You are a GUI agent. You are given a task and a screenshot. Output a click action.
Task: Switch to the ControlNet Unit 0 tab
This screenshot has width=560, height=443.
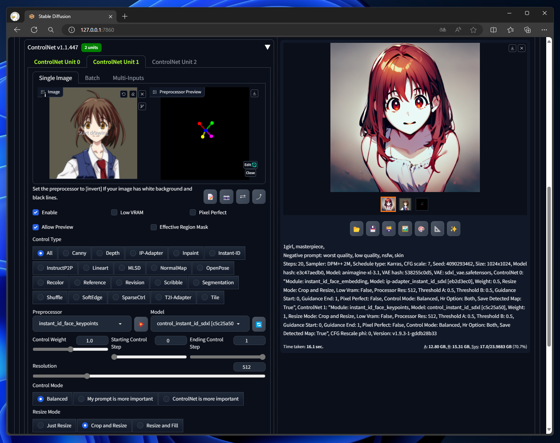57,62
